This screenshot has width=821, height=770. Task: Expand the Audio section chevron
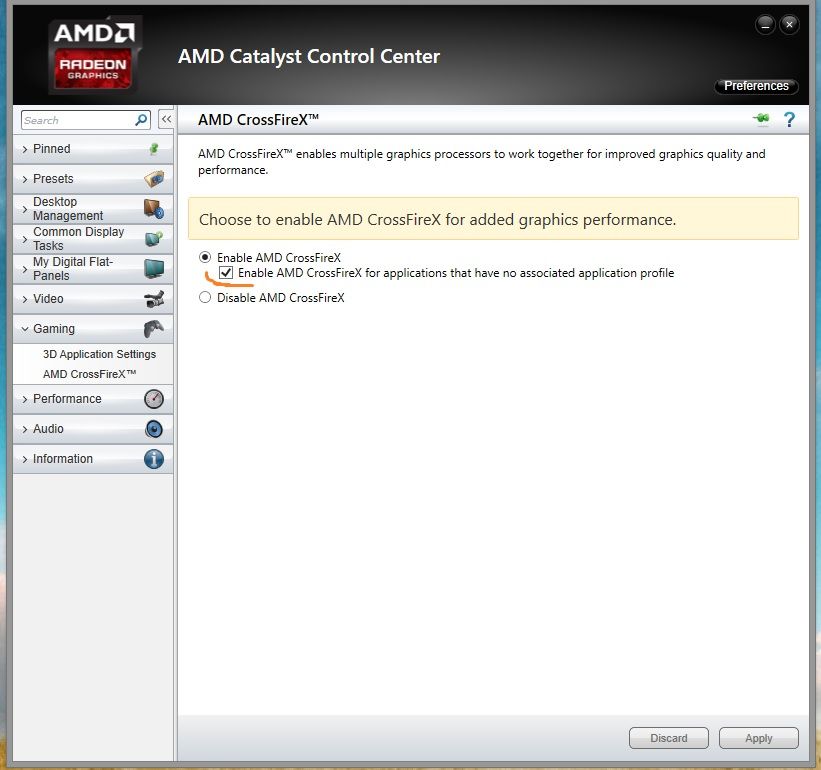(x=25, y=429)
